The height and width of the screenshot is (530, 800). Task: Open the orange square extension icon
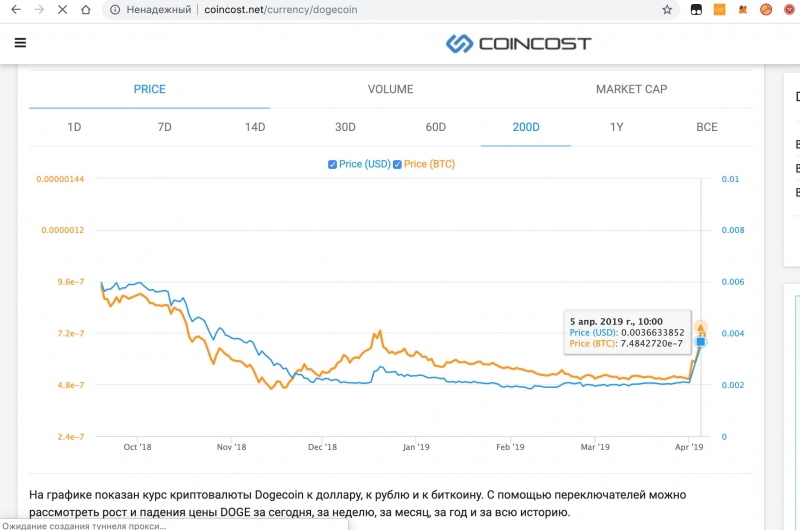[x=719, y=10]
